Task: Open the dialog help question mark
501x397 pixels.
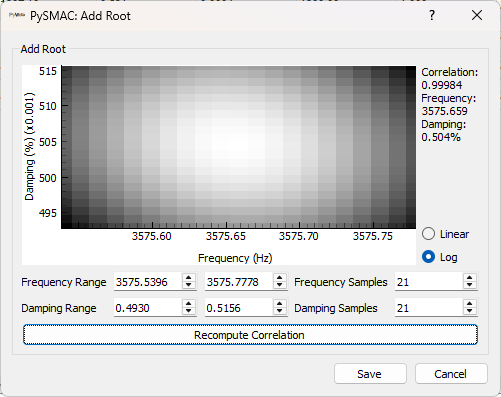Action: (432, 15)
